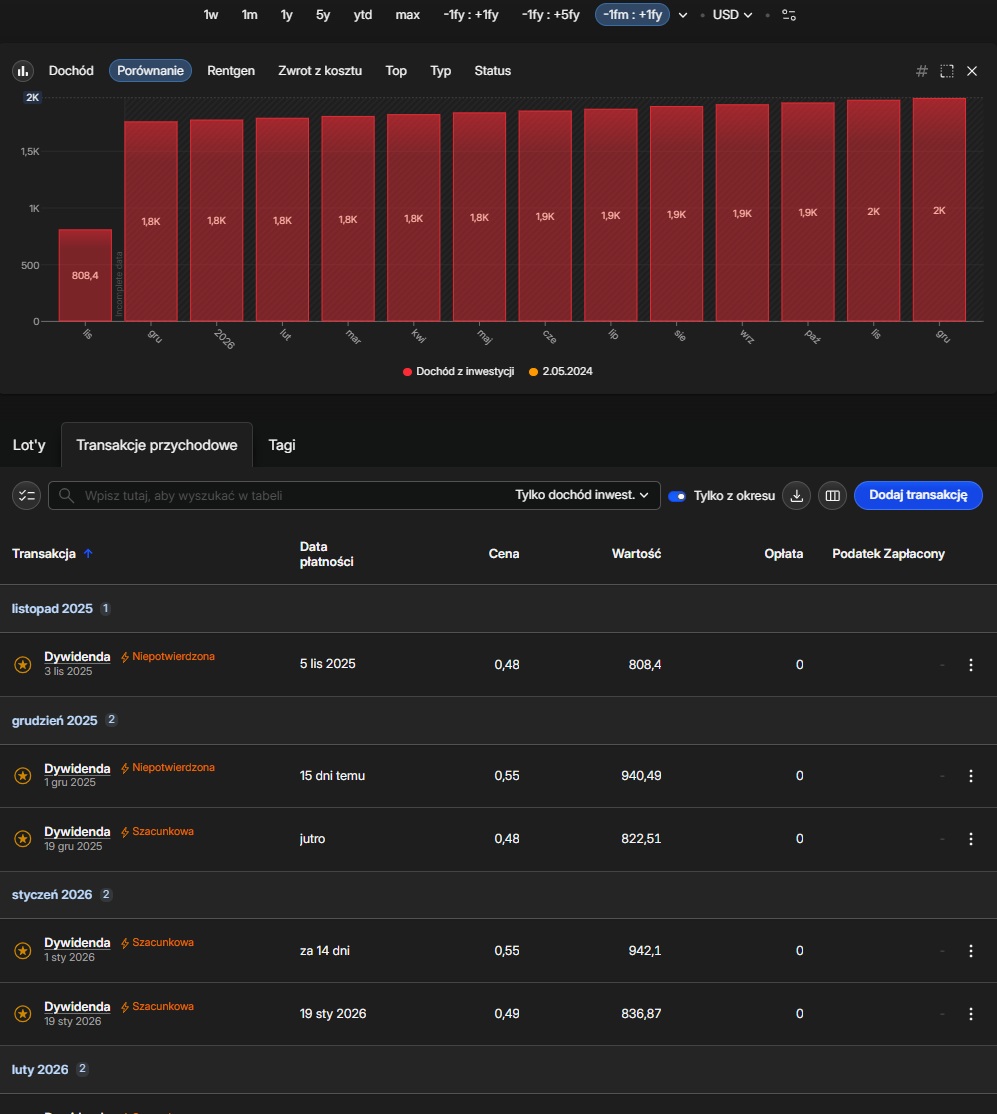The width and height of the screenshot is (997, 1114).
Task: Open three-dot menu for 808,4 dividend row
Action: tap(970, 665)
